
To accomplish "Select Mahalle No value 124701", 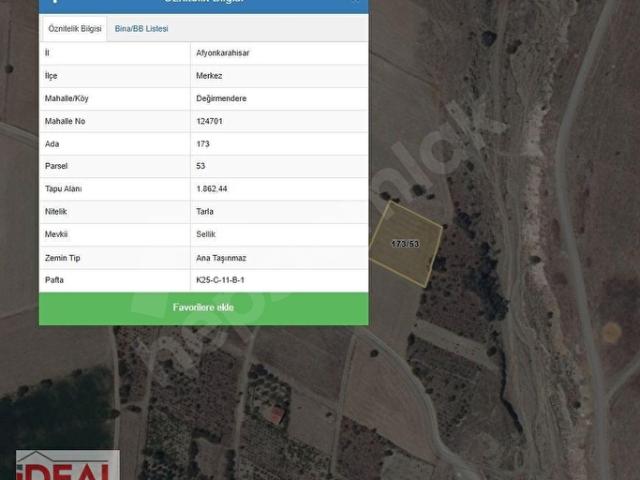I will point(209,121).
